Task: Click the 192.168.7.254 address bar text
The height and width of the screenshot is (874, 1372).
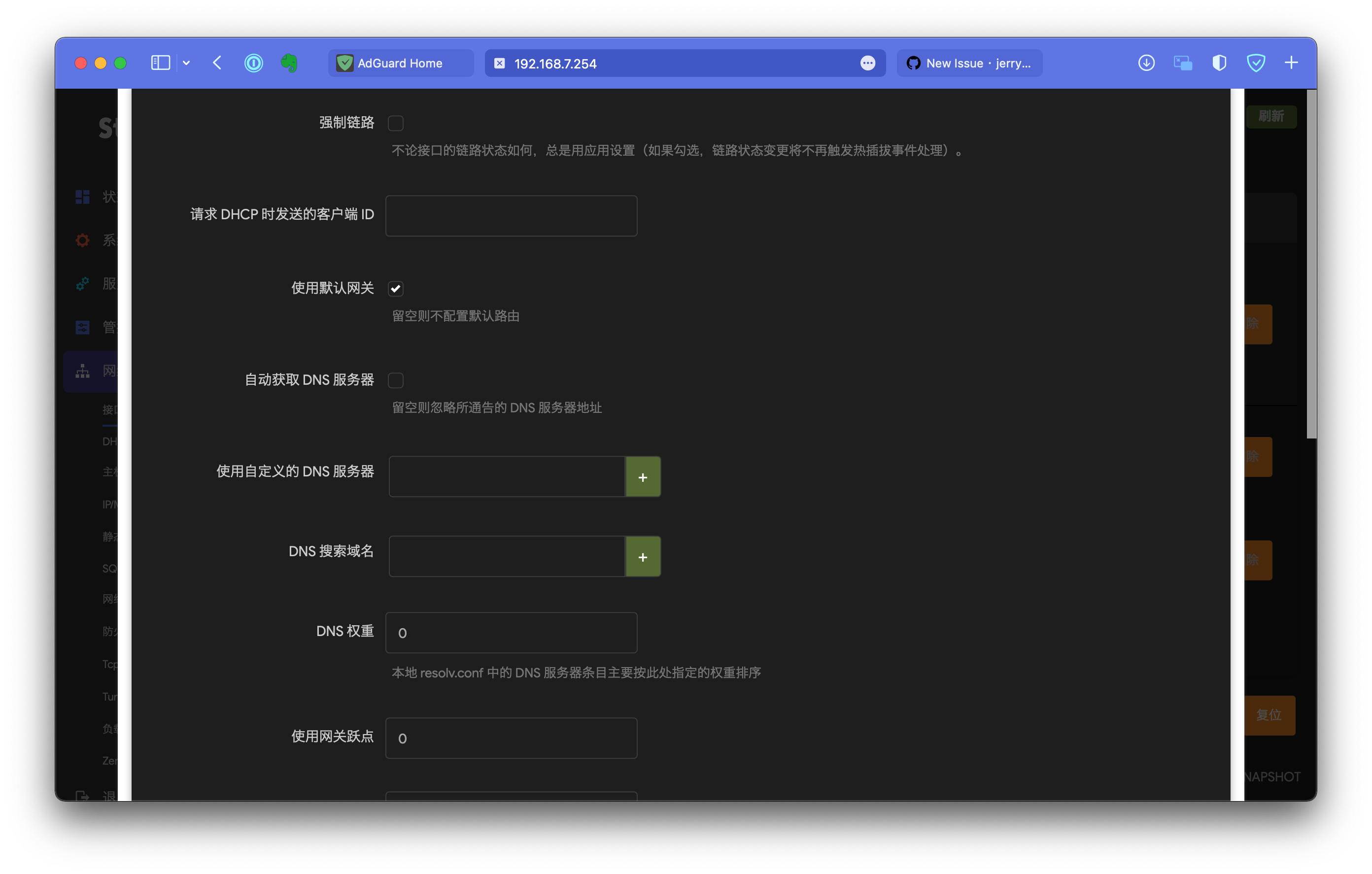Action: point(555,64)
